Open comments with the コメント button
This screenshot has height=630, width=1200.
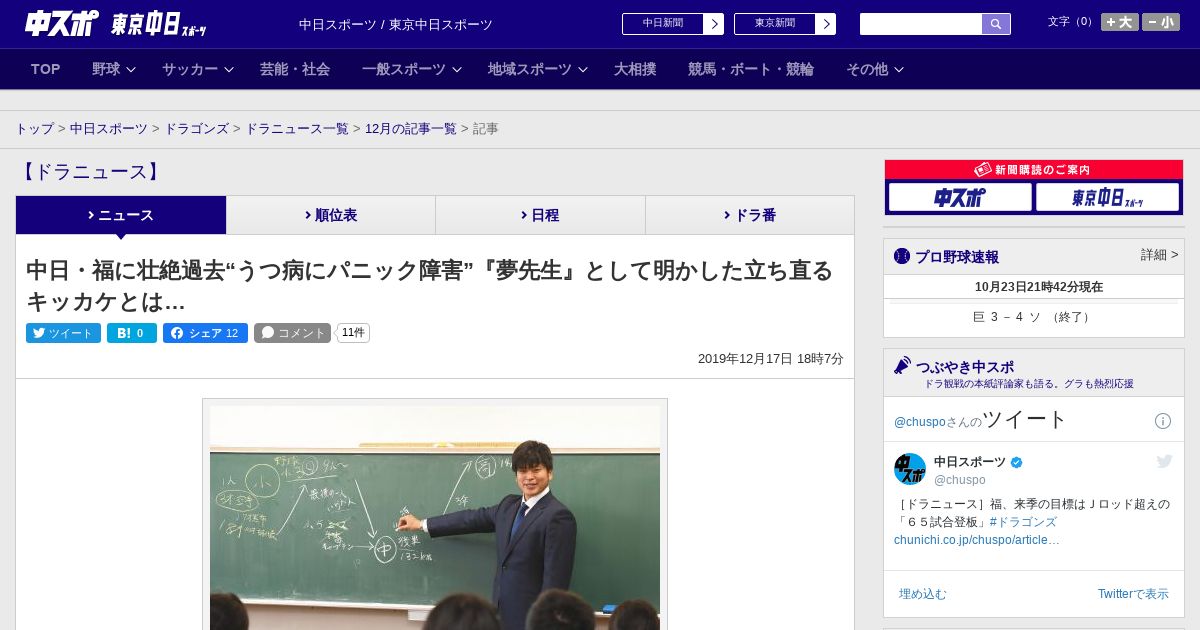coord(292,333)
